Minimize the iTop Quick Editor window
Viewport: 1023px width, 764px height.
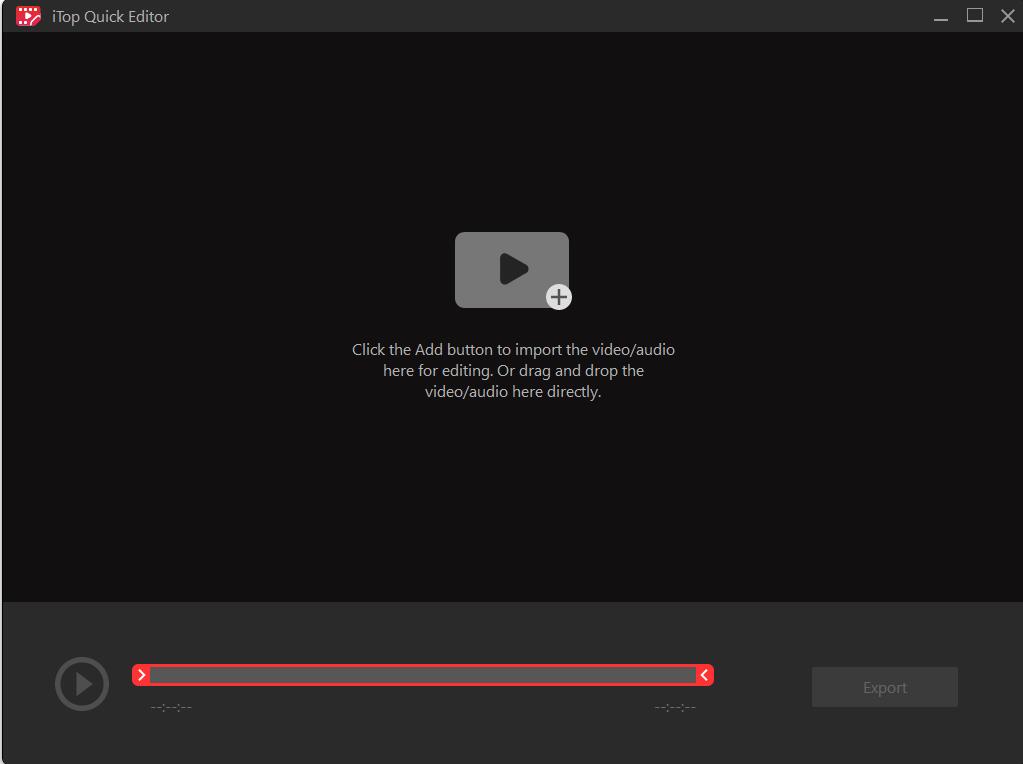(x=940, y=17)
